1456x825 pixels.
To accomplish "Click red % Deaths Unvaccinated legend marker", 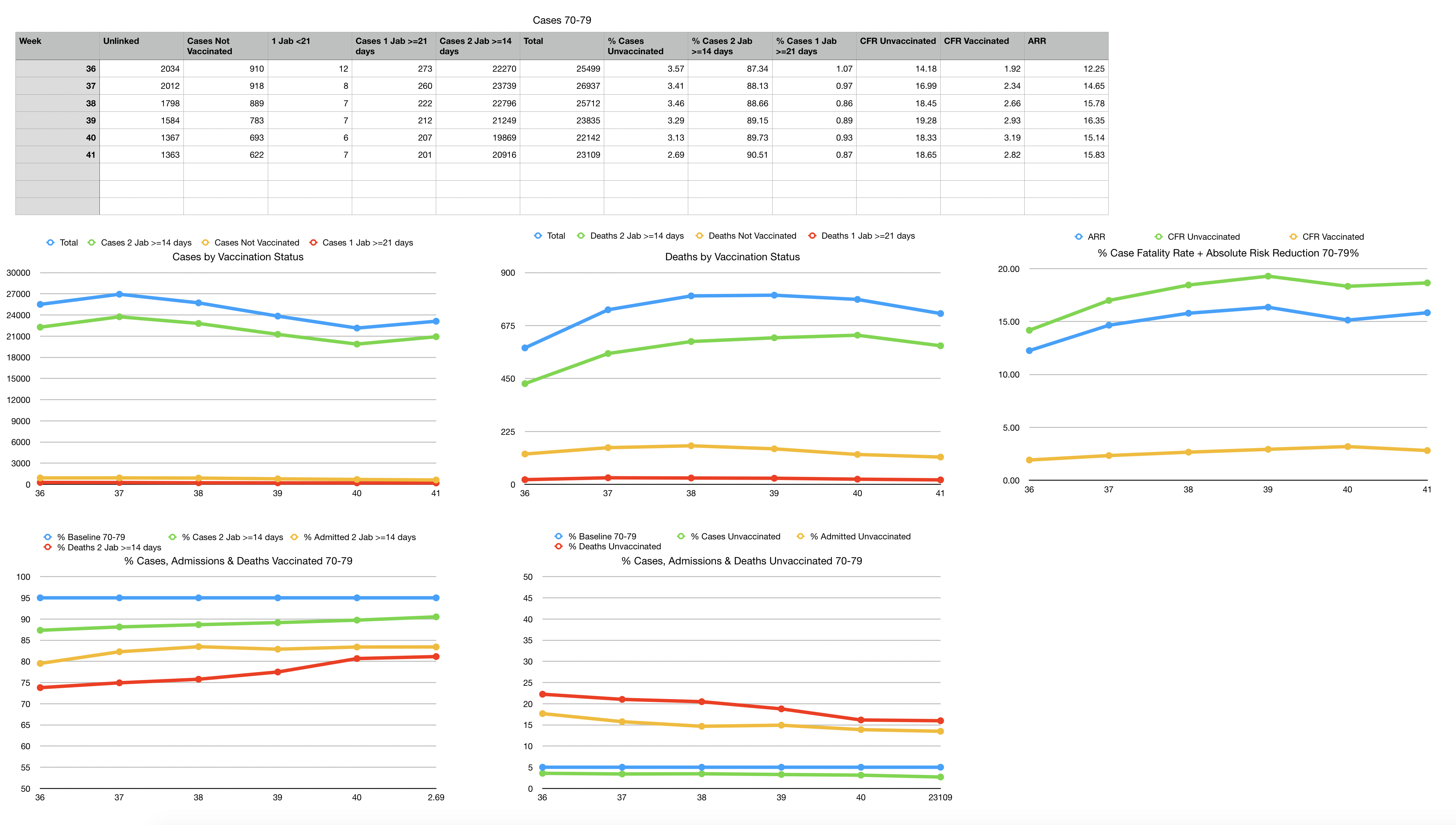I will pyautogui.click(x=559, y=546).
